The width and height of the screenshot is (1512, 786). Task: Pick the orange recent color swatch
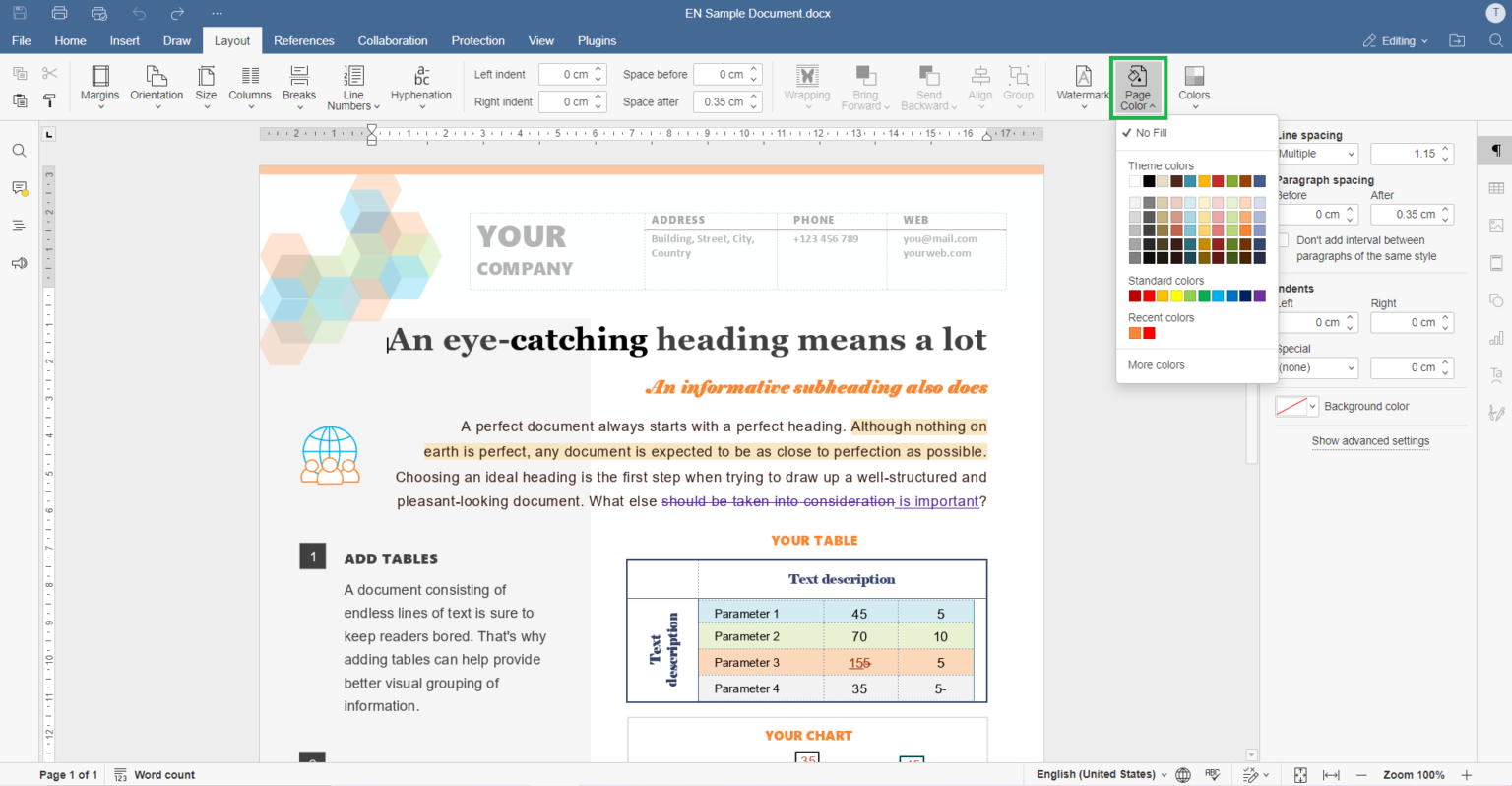1133,332
